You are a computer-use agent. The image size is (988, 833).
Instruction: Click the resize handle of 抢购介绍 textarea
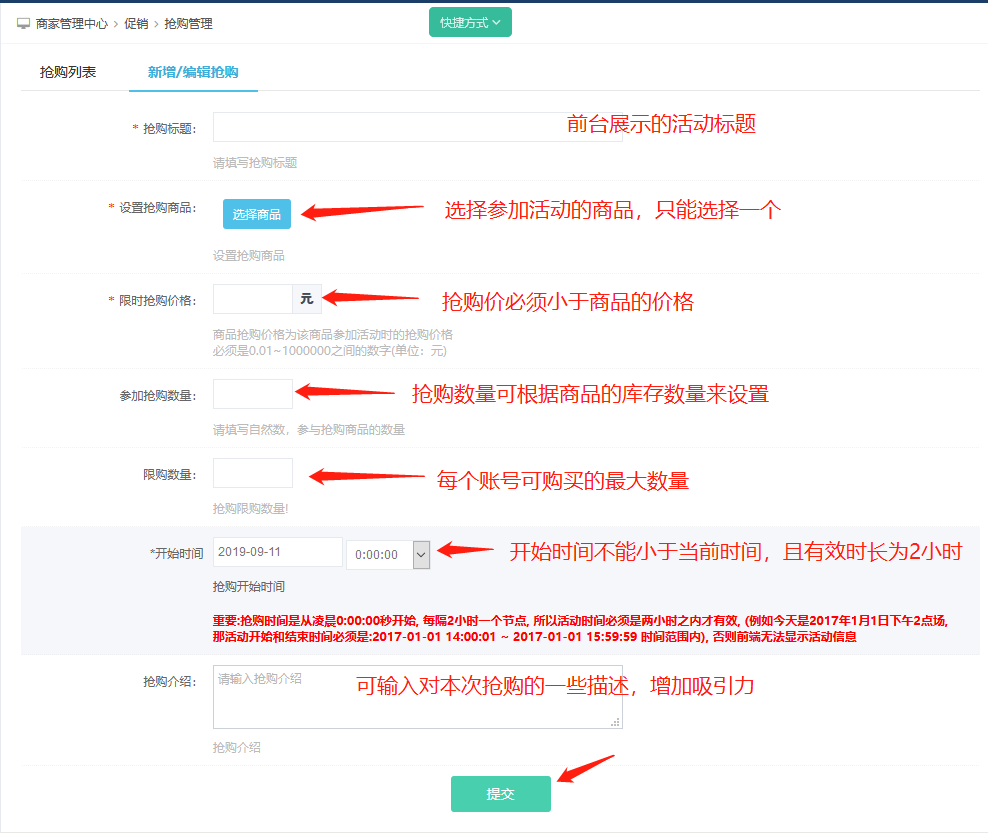coord(616,721)
